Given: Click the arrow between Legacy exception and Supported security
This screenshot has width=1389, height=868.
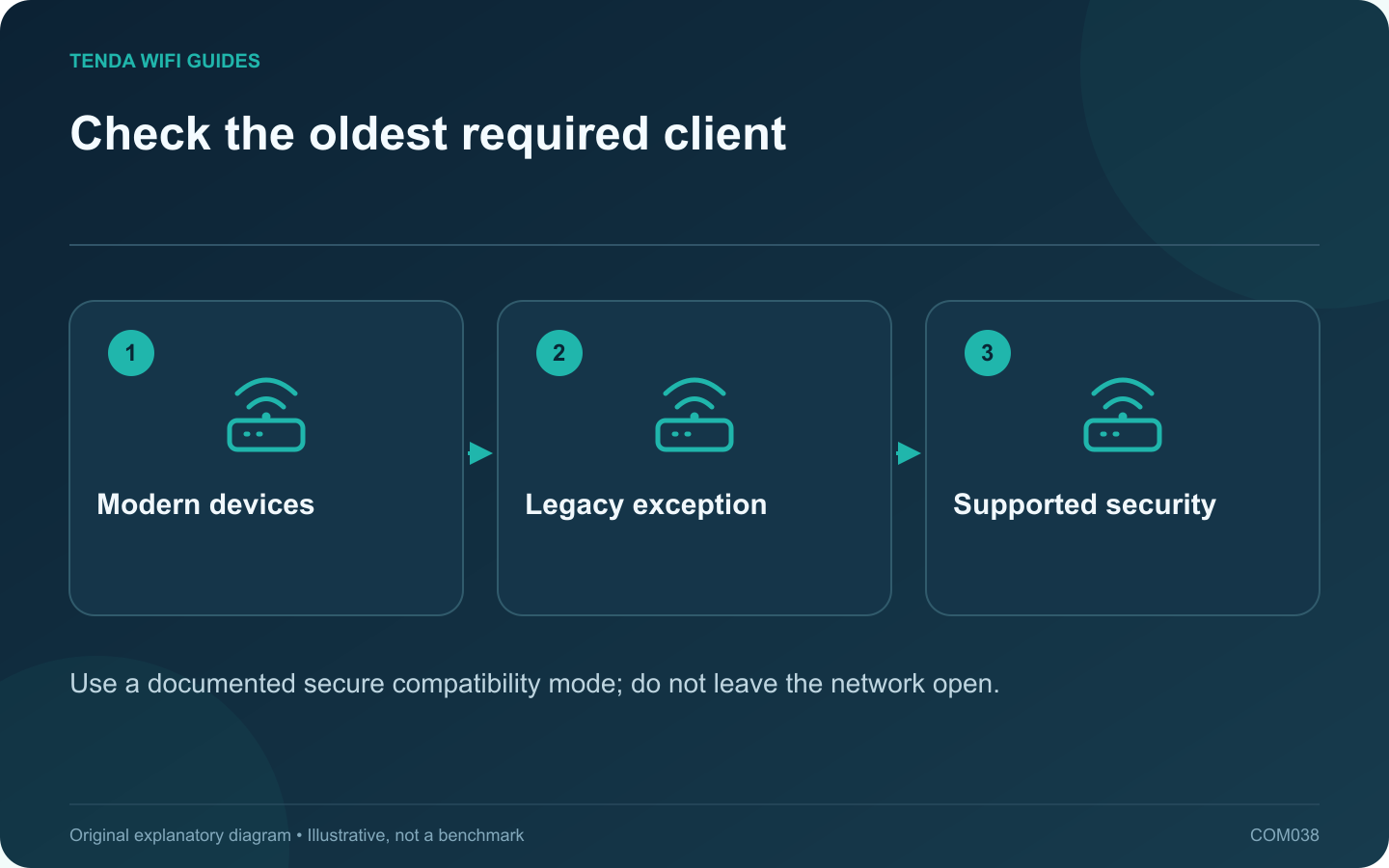Looking at the screenshot, I should (909, 453).
